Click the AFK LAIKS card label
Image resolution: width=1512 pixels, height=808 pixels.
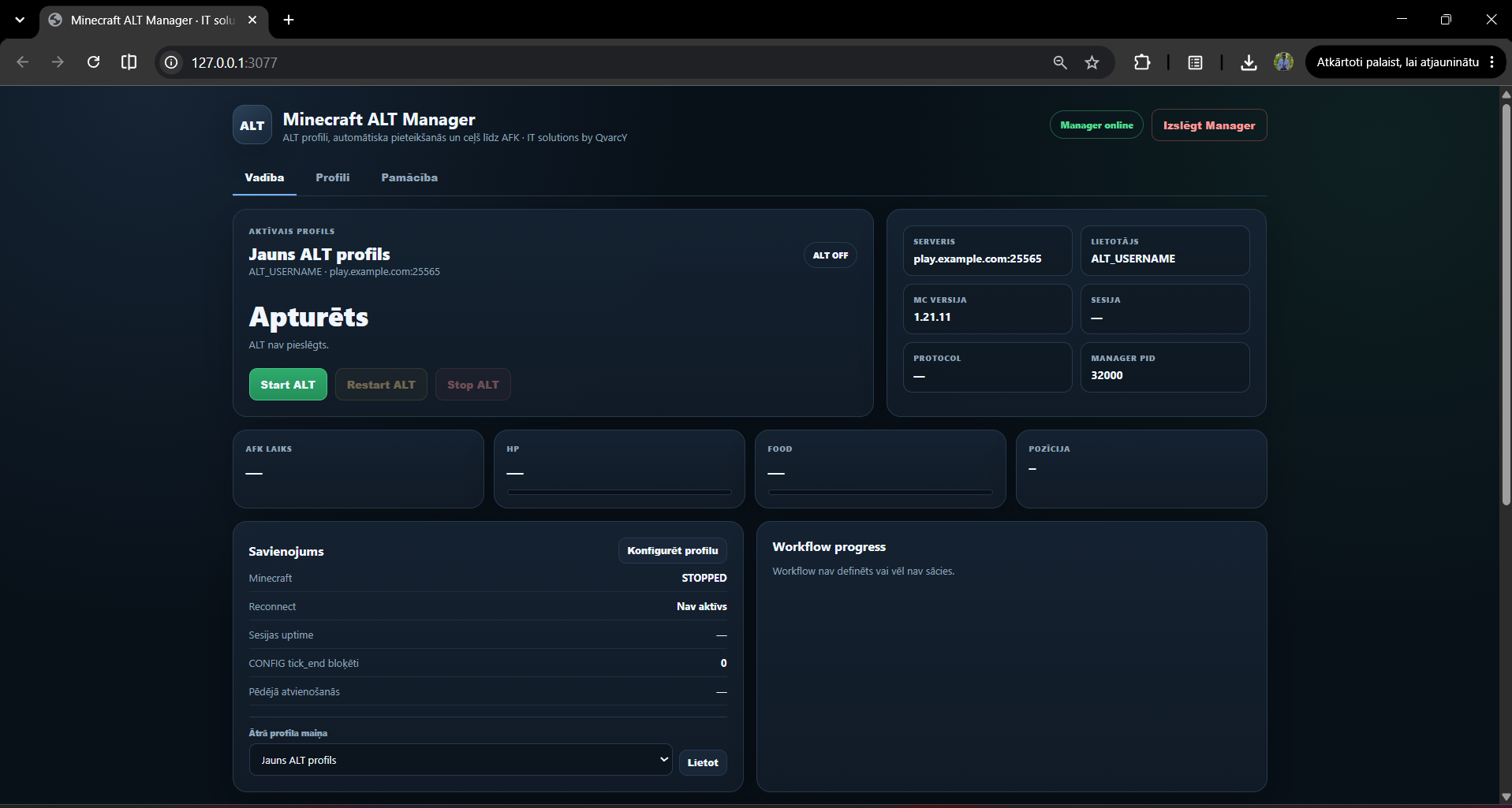tap(268, 449)
